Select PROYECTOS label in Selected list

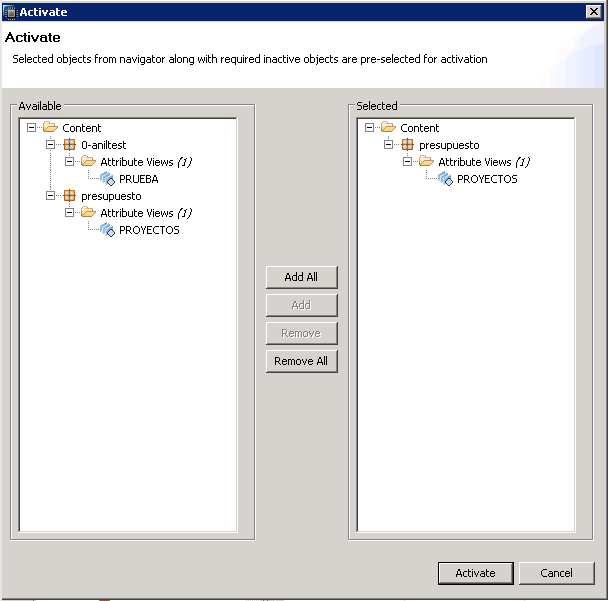click(x=487, y=179)
